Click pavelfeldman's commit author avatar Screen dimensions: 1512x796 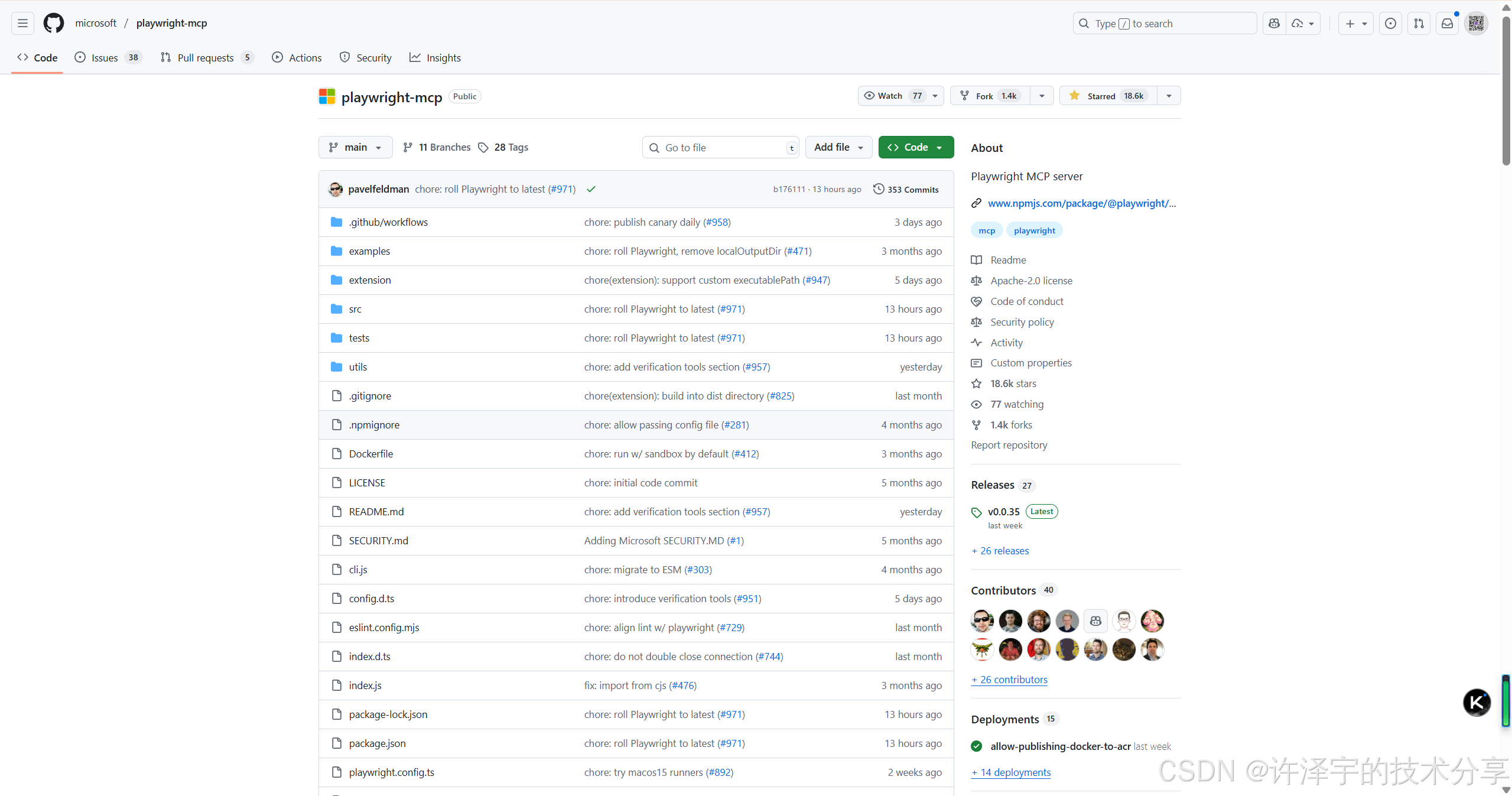click(336, 189)
